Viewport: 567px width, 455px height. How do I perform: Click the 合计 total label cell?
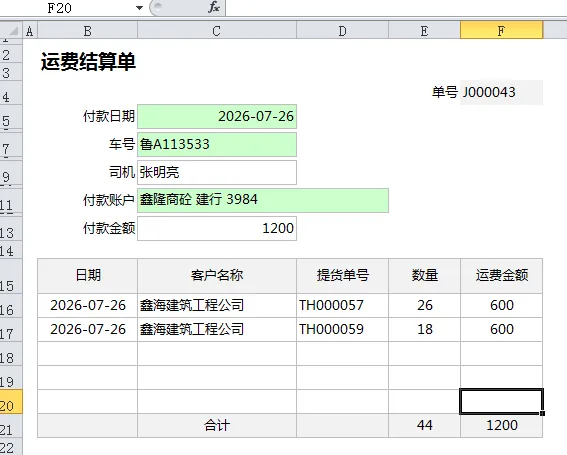pyautogui.click(x=217, y=426)
